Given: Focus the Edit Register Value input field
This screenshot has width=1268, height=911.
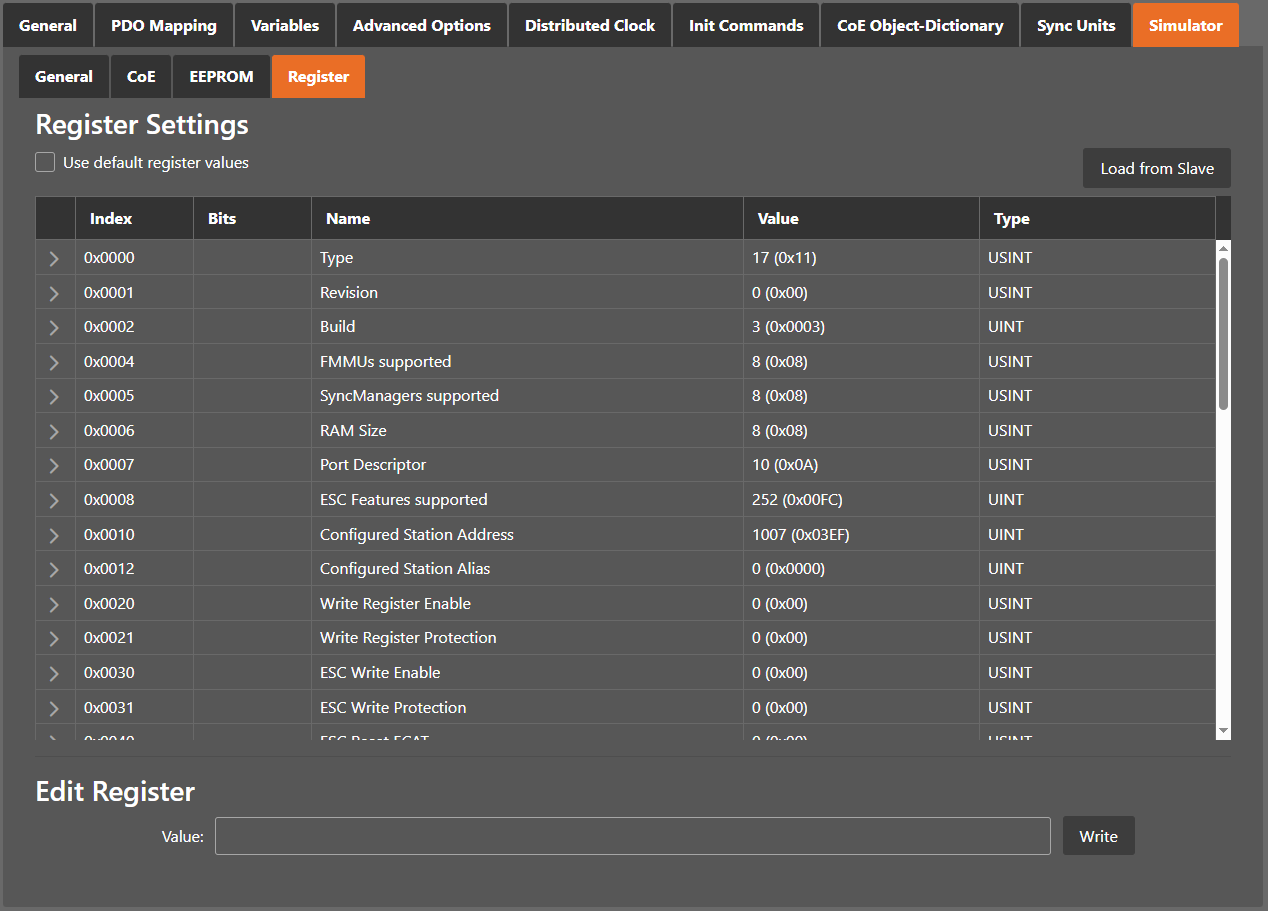Looking at the screenshot, I should [633, 836].
